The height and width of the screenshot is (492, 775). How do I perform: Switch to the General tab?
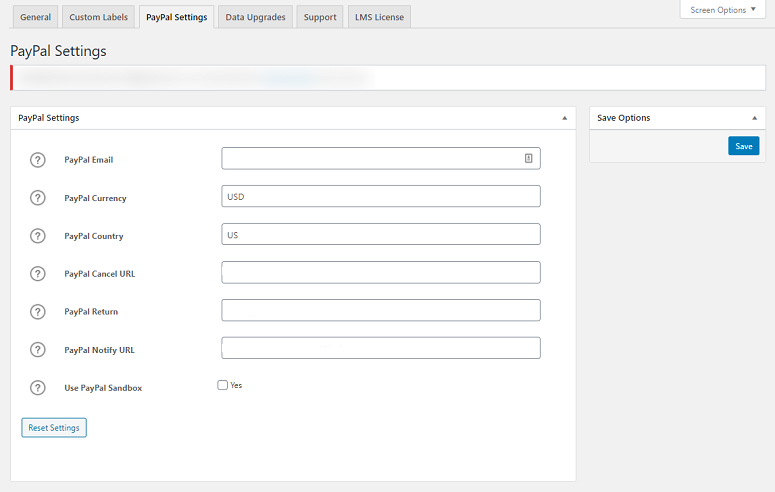tap(36, 17)
